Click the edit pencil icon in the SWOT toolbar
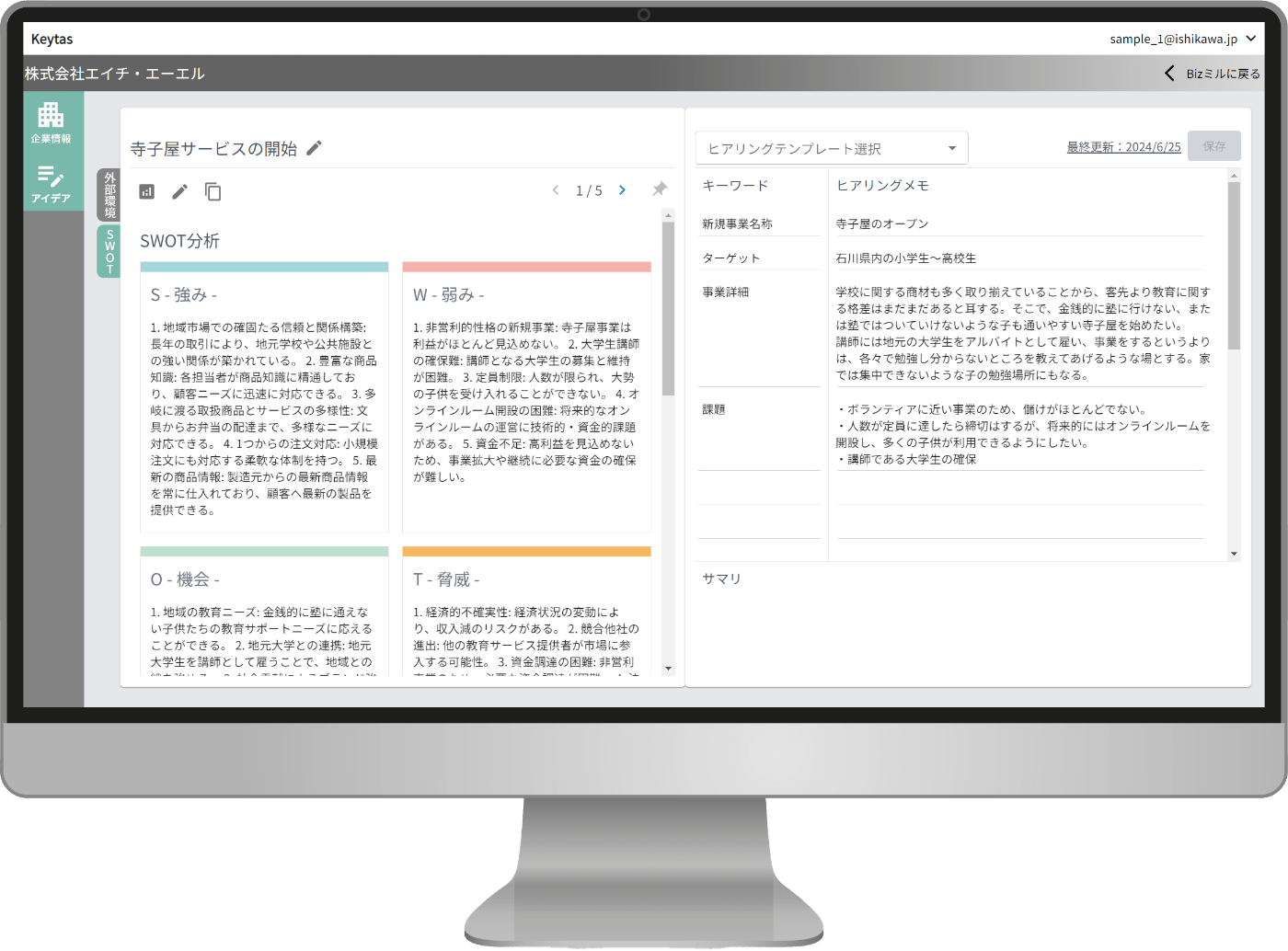The image size is (1288, 951). (179, 191)
